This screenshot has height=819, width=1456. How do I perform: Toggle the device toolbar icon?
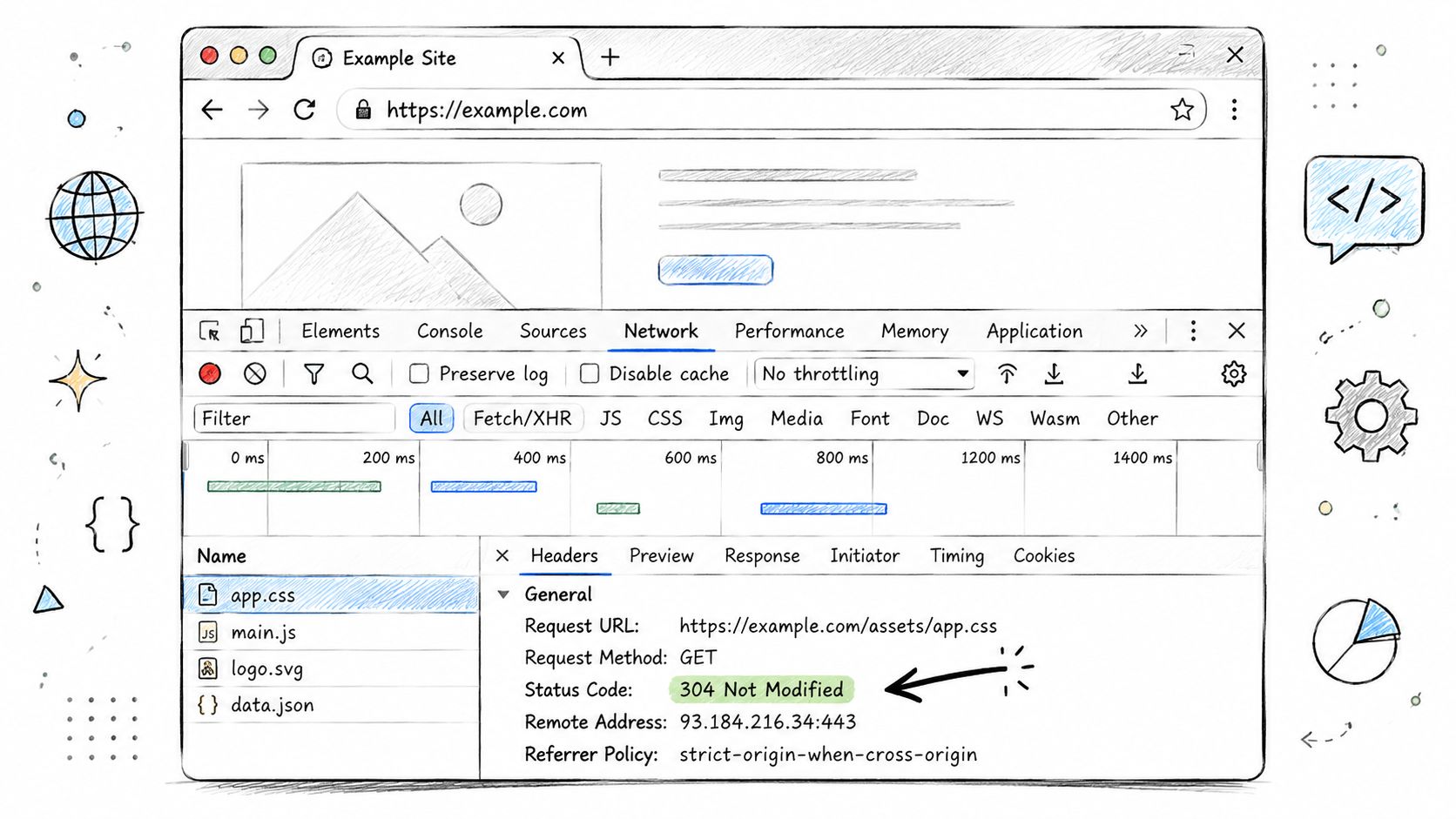point(252,331)
